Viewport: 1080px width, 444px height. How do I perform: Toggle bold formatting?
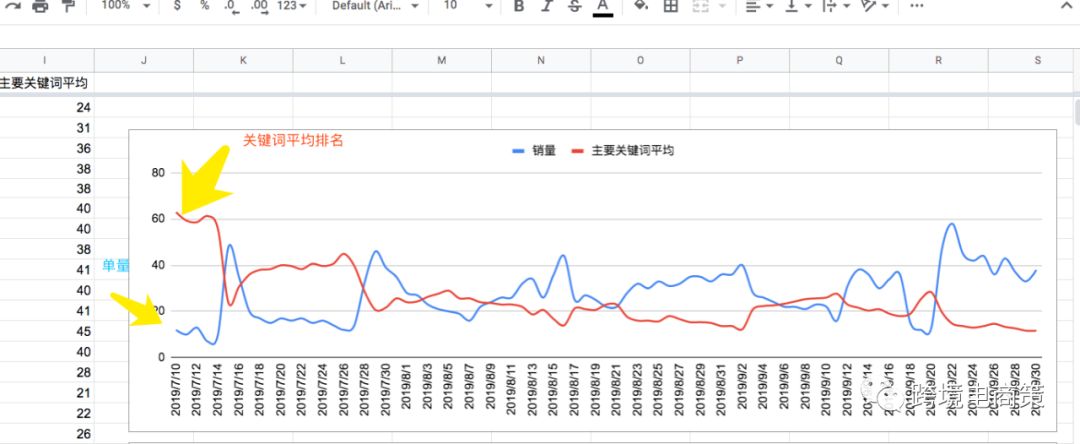(x=519, y=6)
